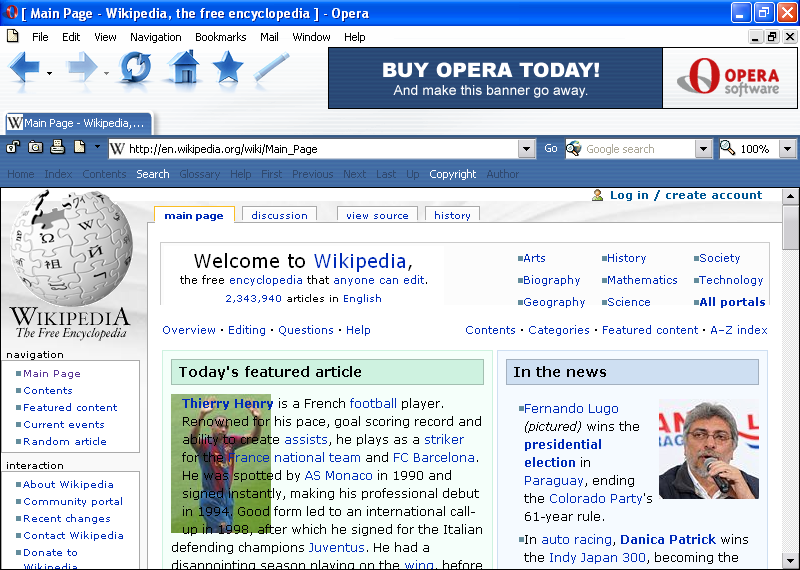Open bookmarks with the star icon
This screenshot has height=570, width=800.
click(228, 67)
